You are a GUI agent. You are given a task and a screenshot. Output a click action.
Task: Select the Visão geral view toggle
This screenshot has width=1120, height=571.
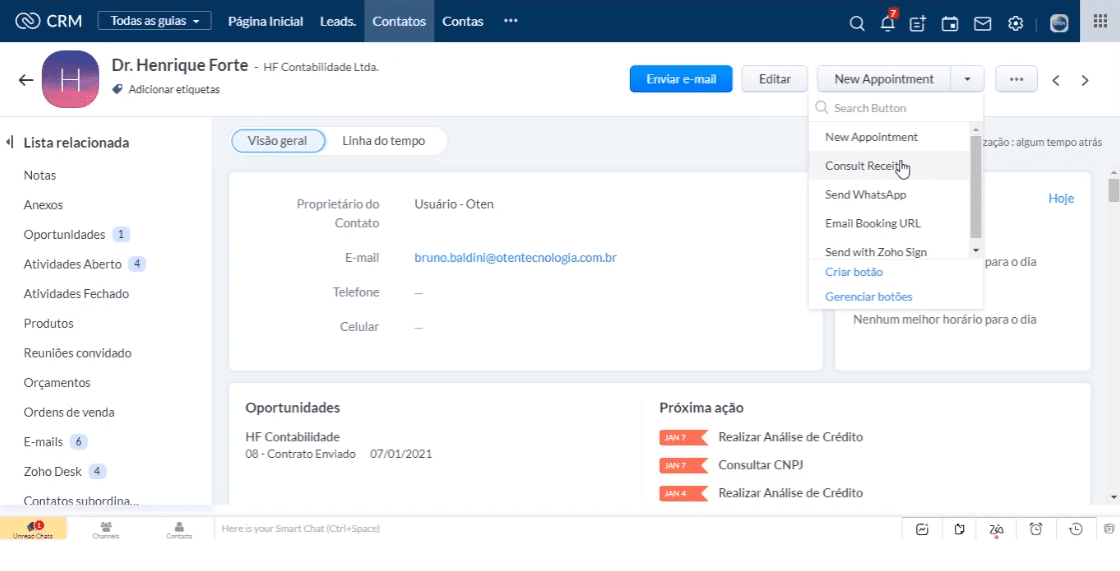point(278,141)
